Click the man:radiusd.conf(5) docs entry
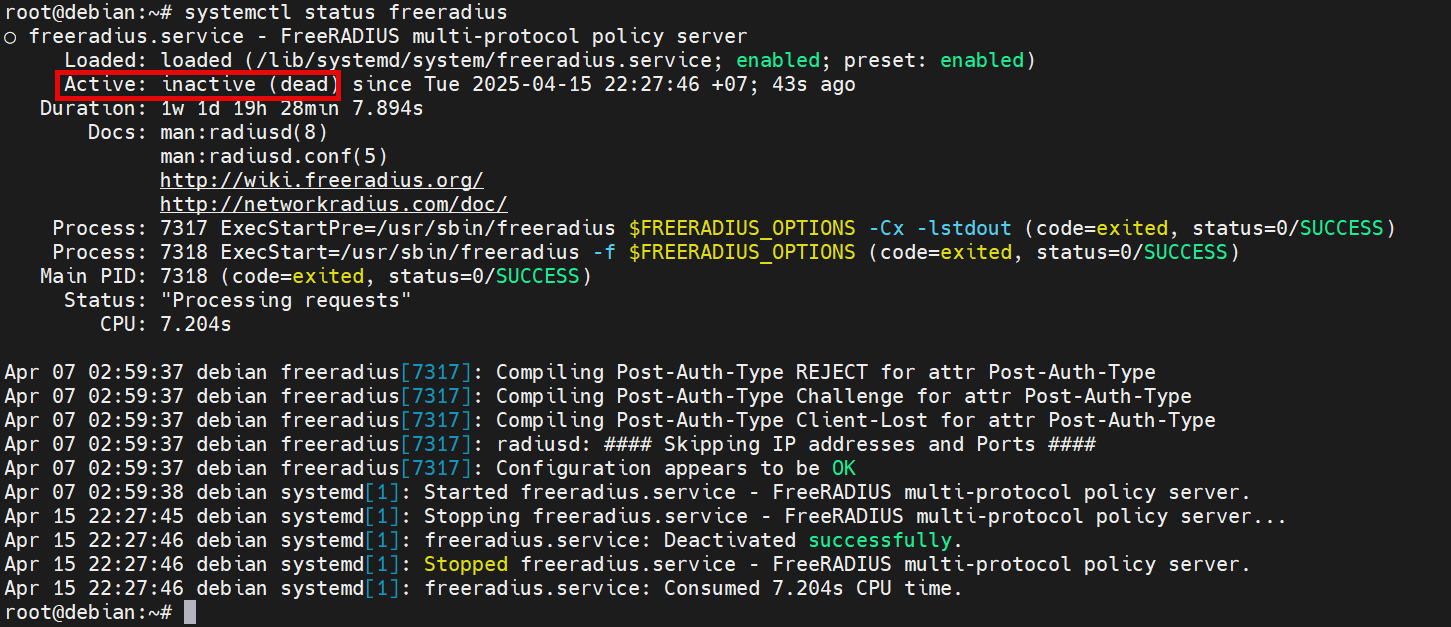Viewport: 1451px width, 627px height. pyautogui.click(x=274, y=157)
